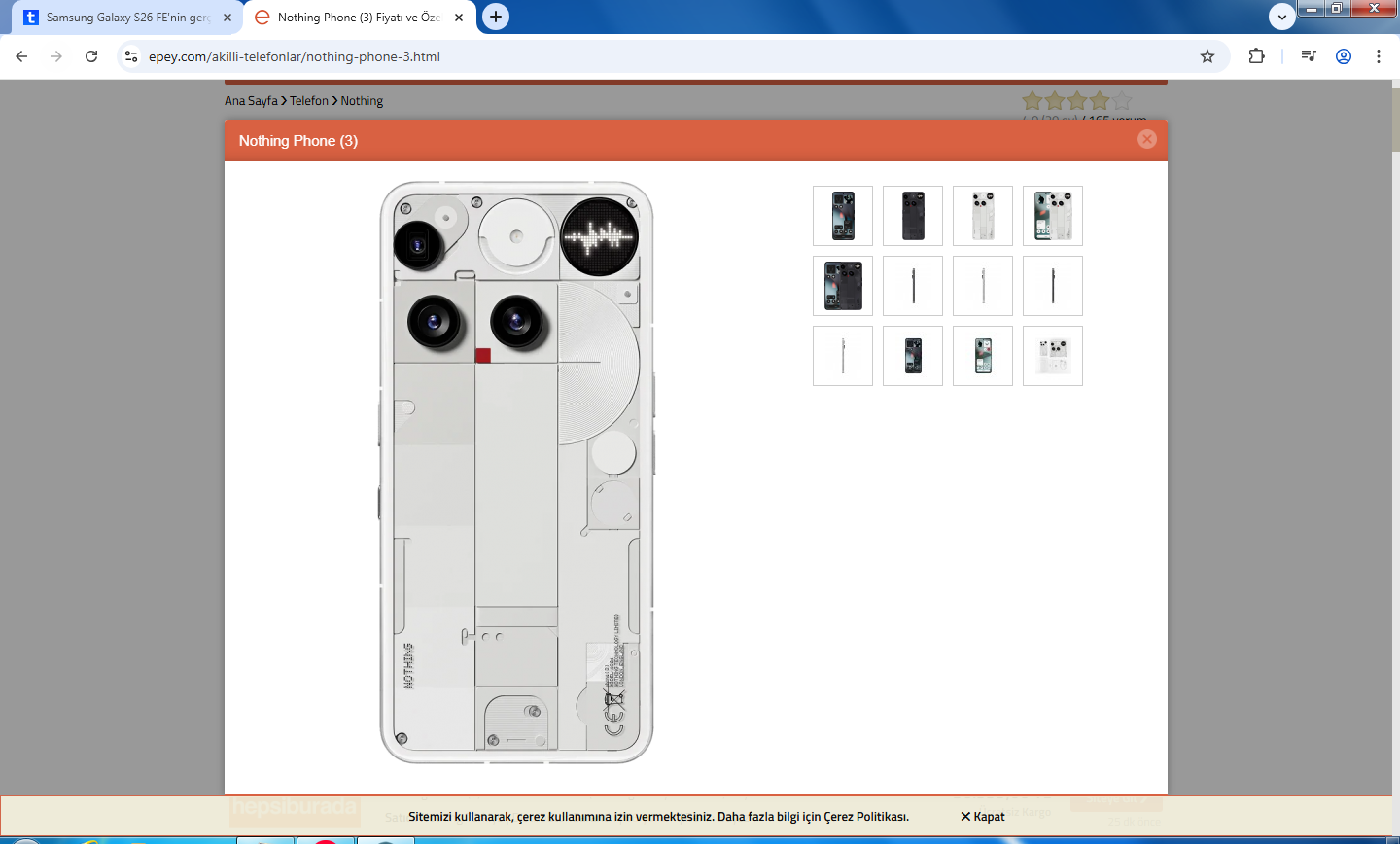
Task: Open the Extensions puzzle icon
Action: 1256,56
